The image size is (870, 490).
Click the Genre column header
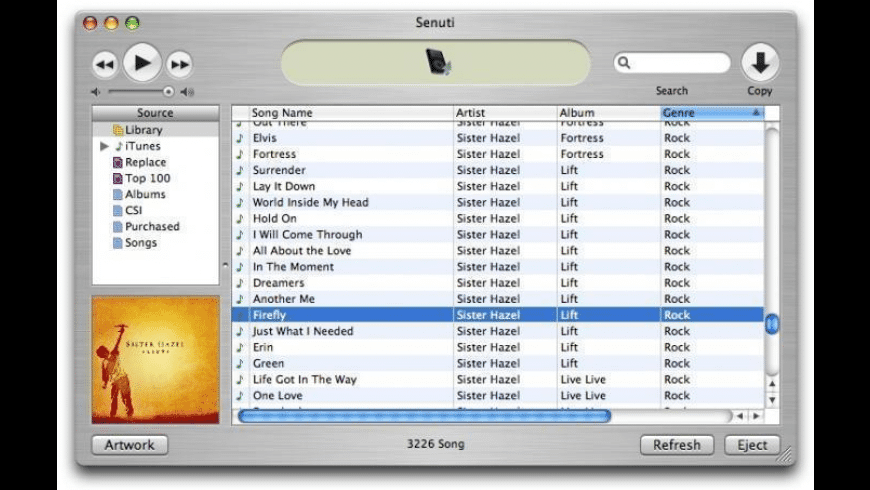[712, 113]
